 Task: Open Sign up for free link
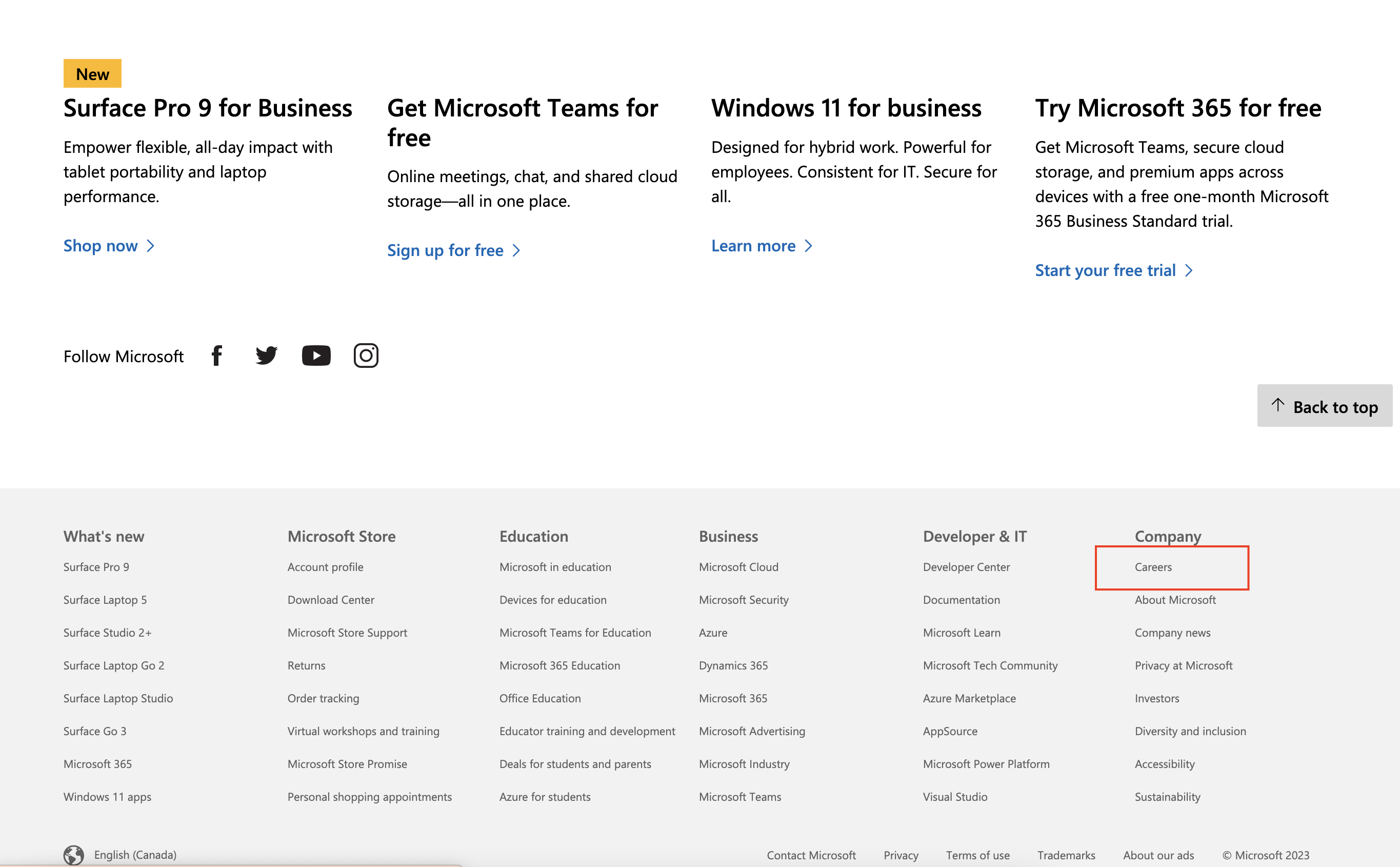[x=445, y=250]
